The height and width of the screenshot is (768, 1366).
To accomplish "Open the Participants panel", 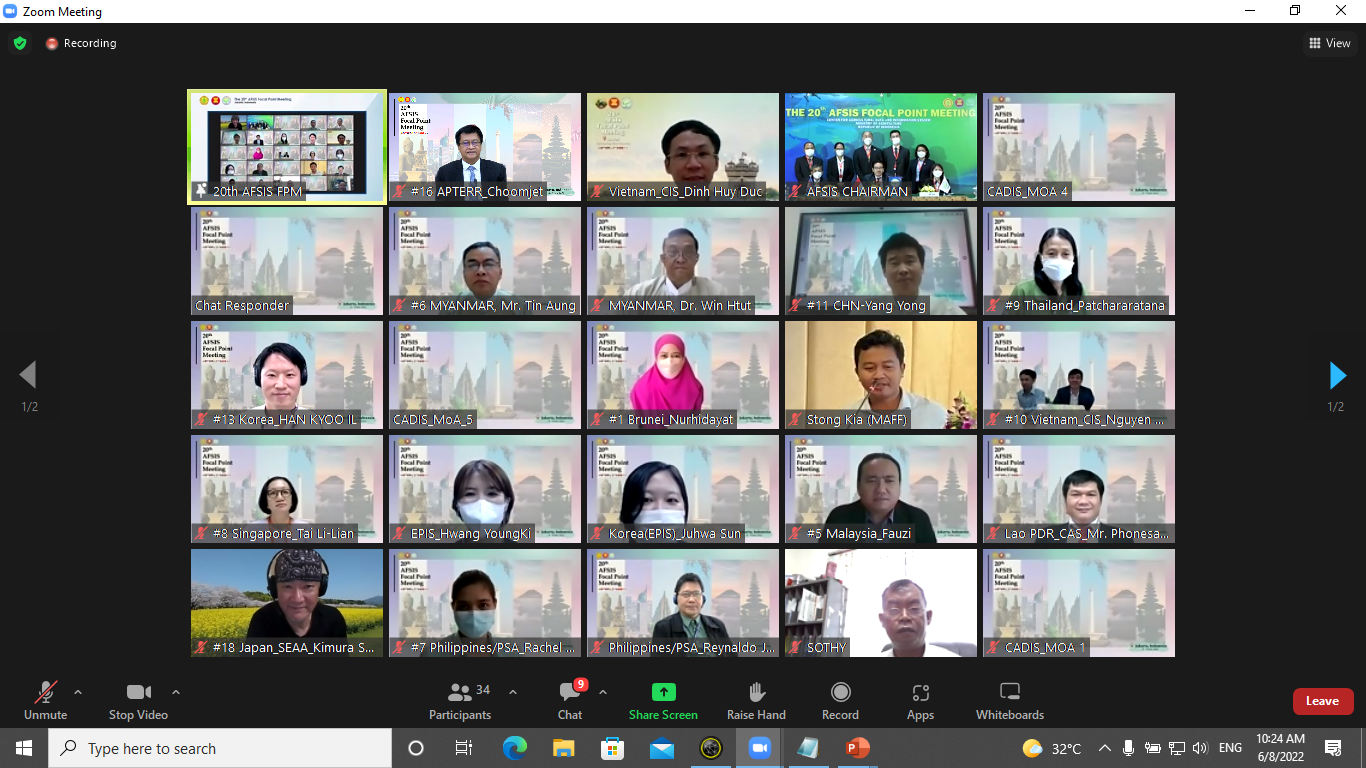I will [x=460, y=700].
